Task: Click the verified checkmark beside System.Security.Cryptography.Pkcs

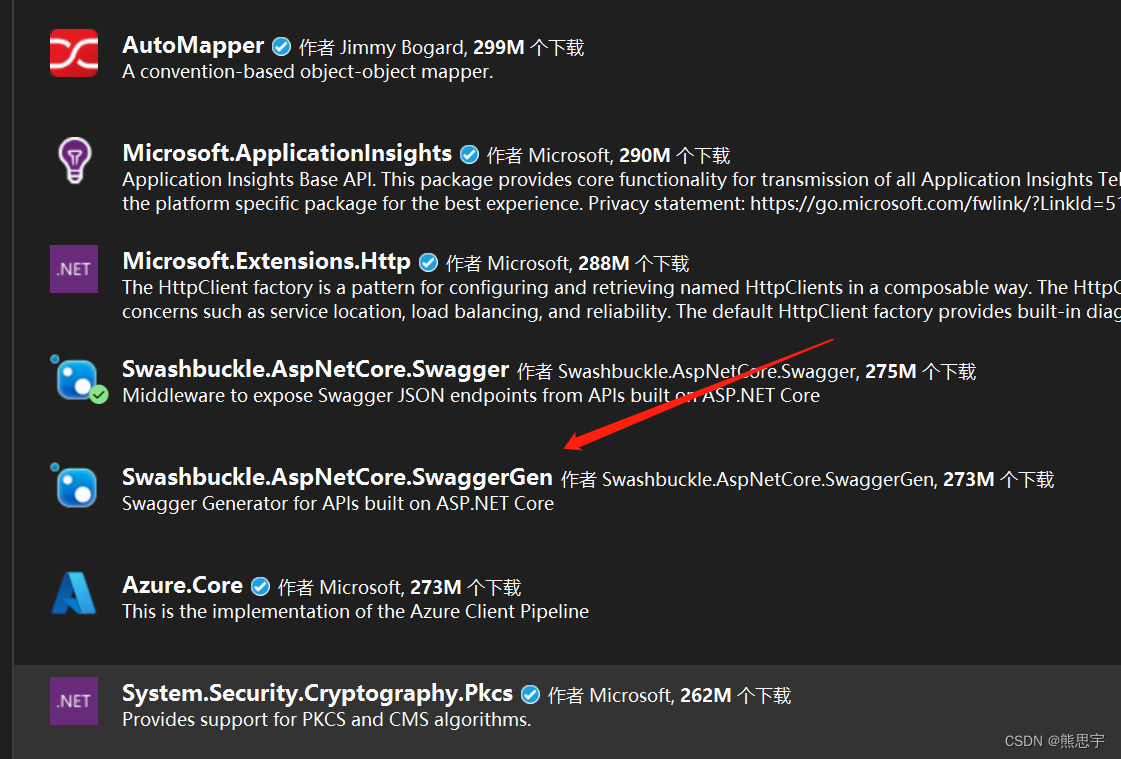Action: point(530,694)
